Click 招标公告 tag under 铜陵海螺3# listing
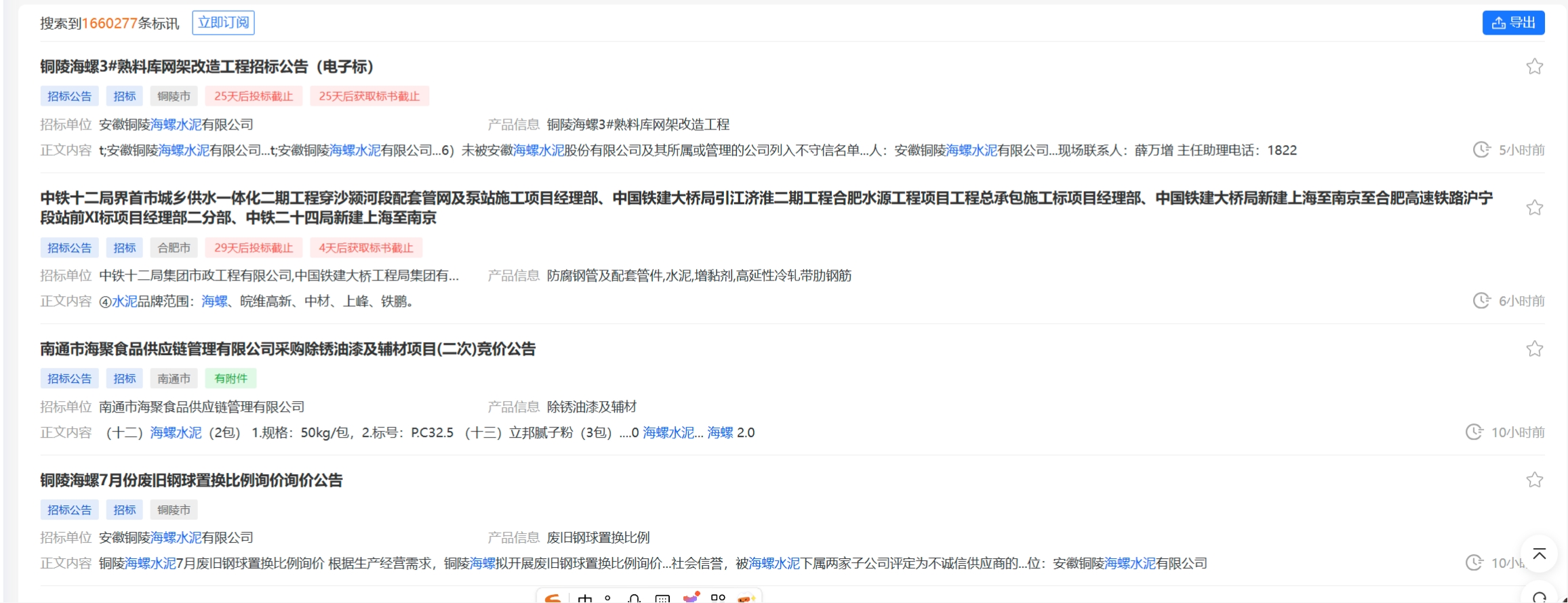 [x=69, y=96]
